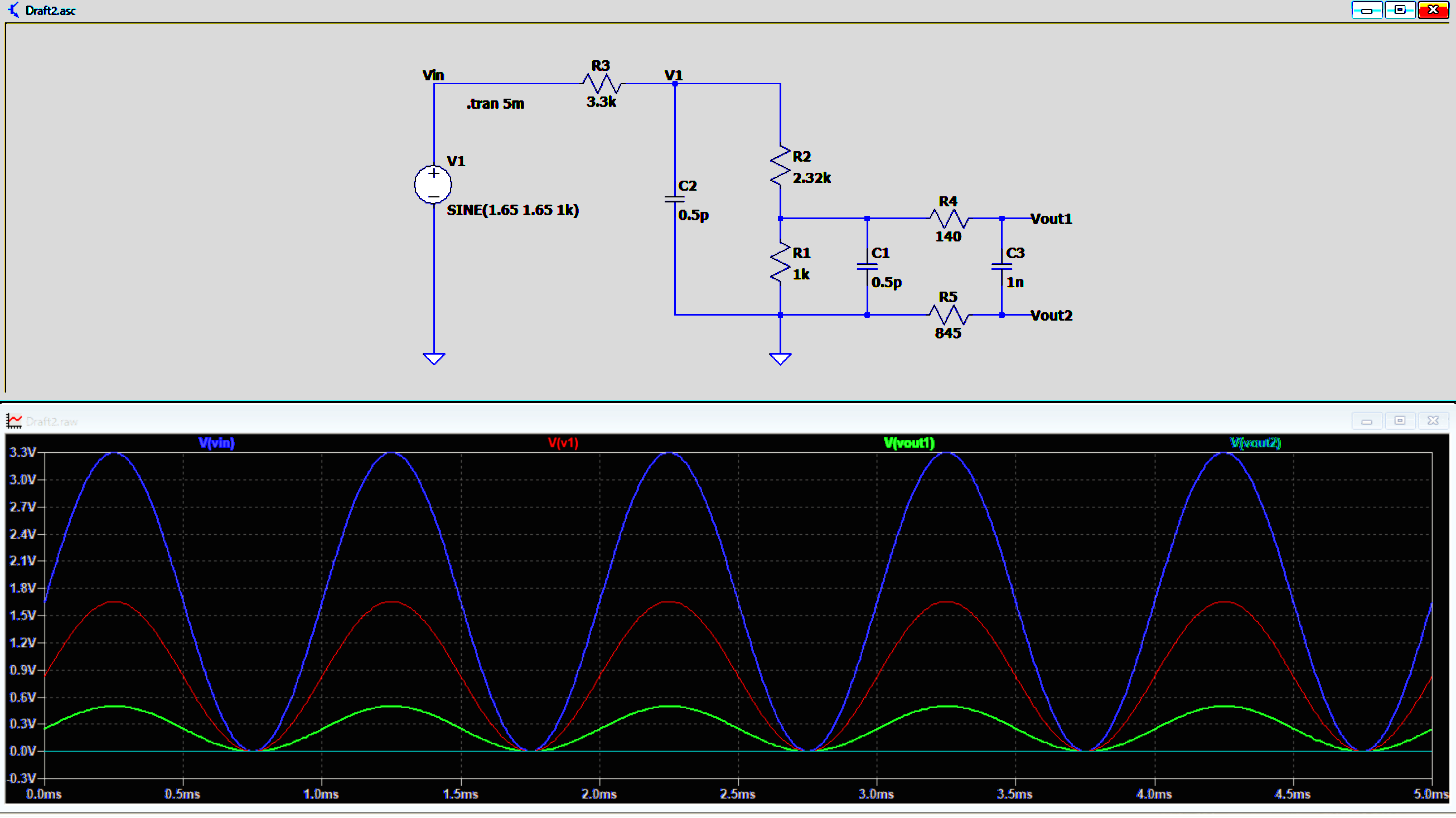1456x818 pixels.
Task: Select resistor R3 zigzag symbol
Action: pos(601,84)
